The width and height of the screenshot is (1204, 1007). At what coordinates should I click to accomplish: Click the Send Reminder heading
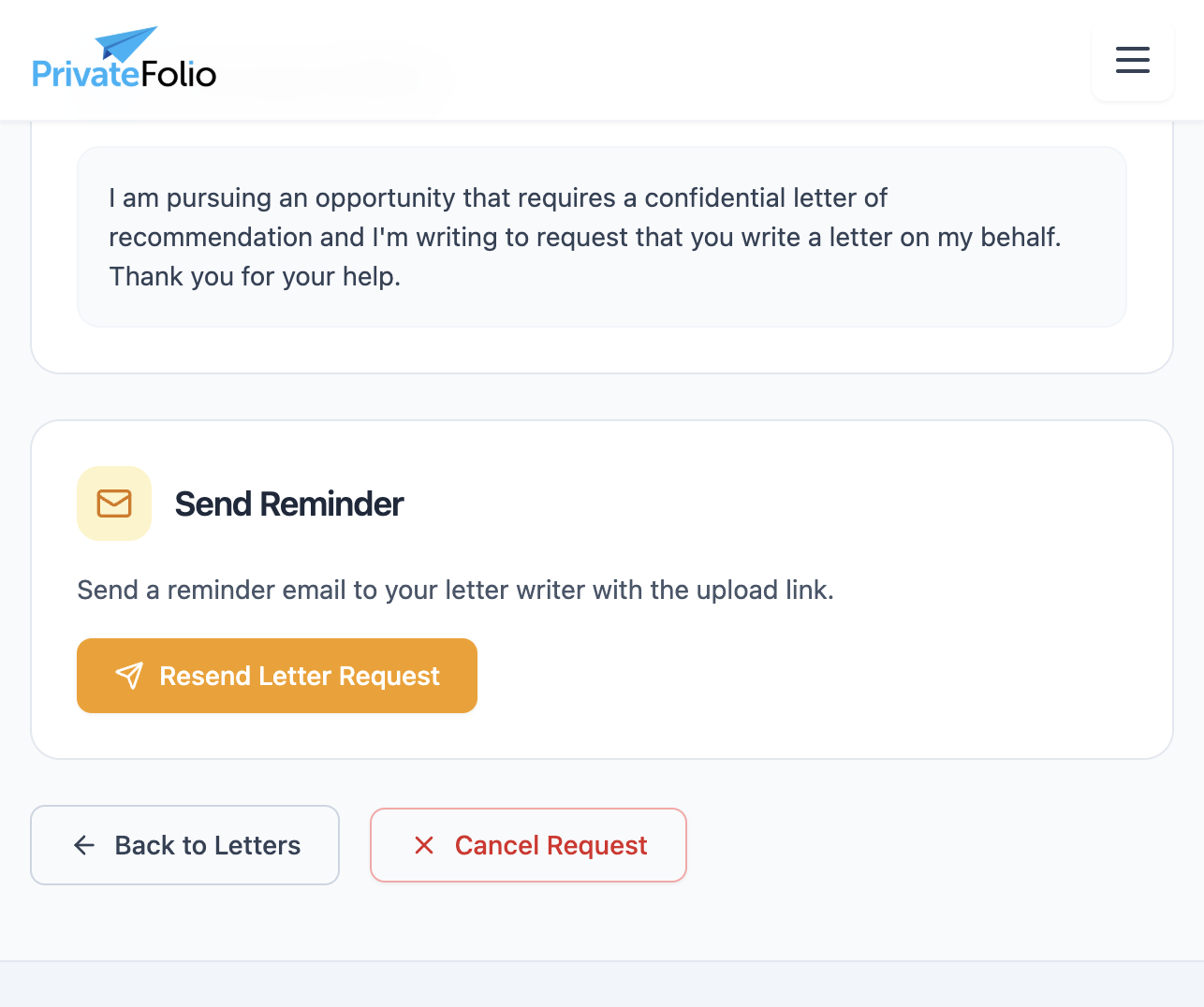click(288, 503)
